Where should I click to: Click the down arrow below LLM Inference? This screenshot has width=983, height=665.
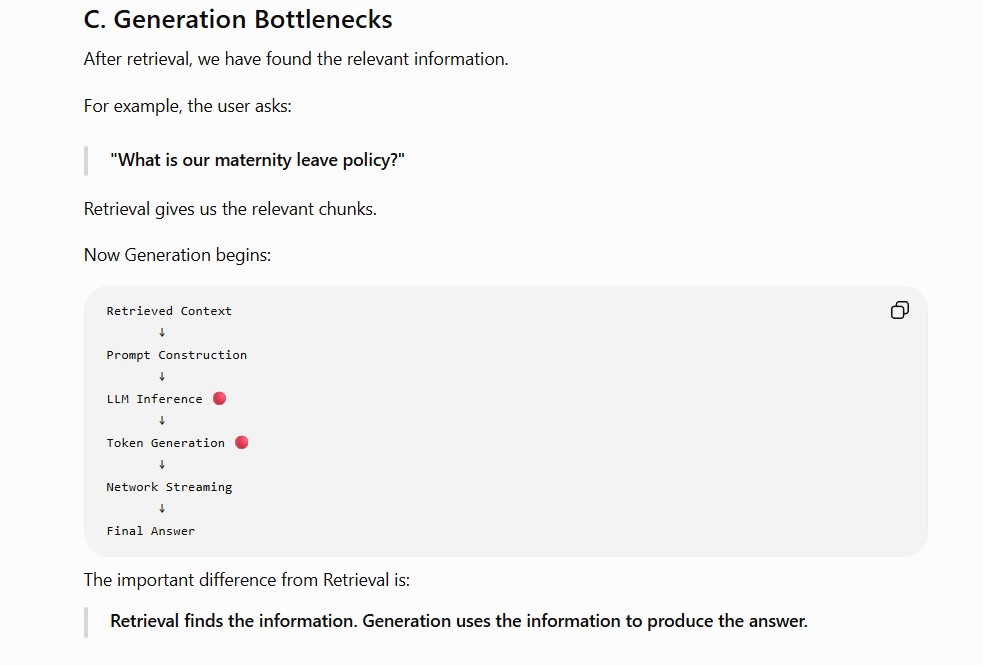(162, 421)
